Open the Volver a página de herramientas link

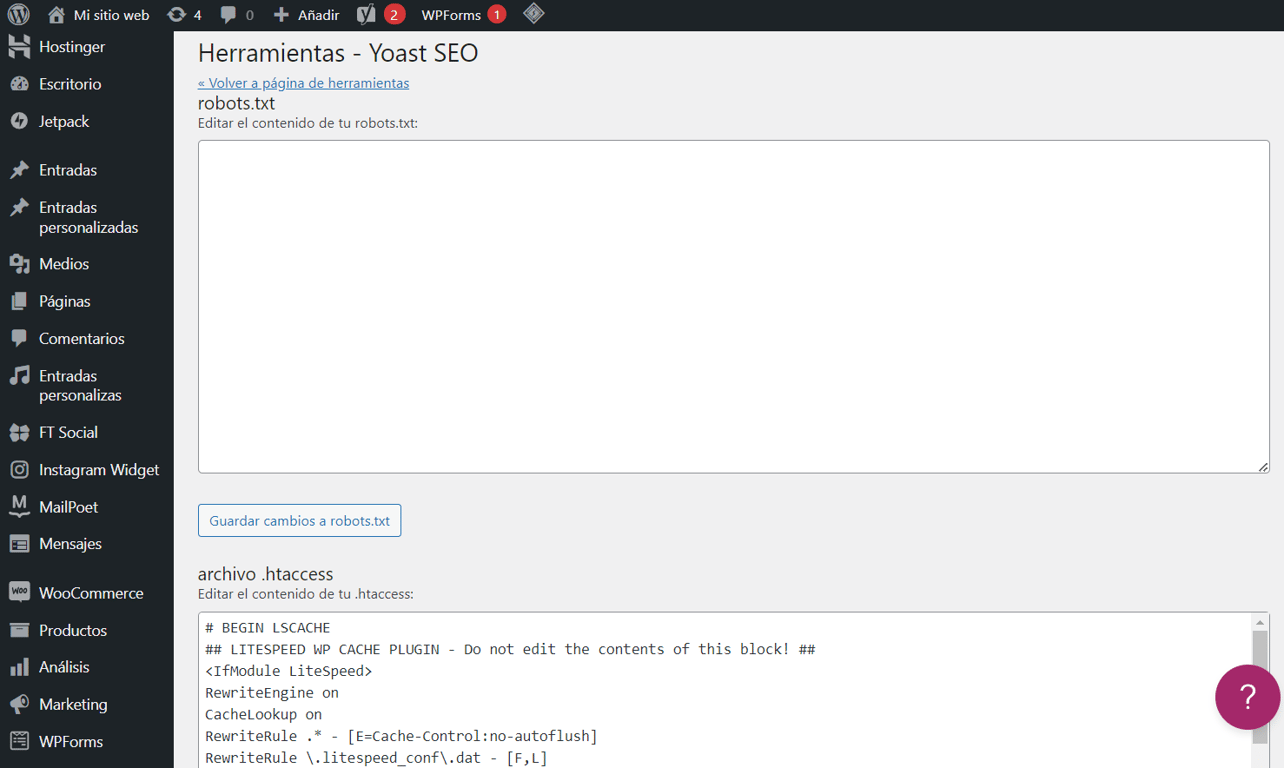pyautogui.click(x=303, y=83)
